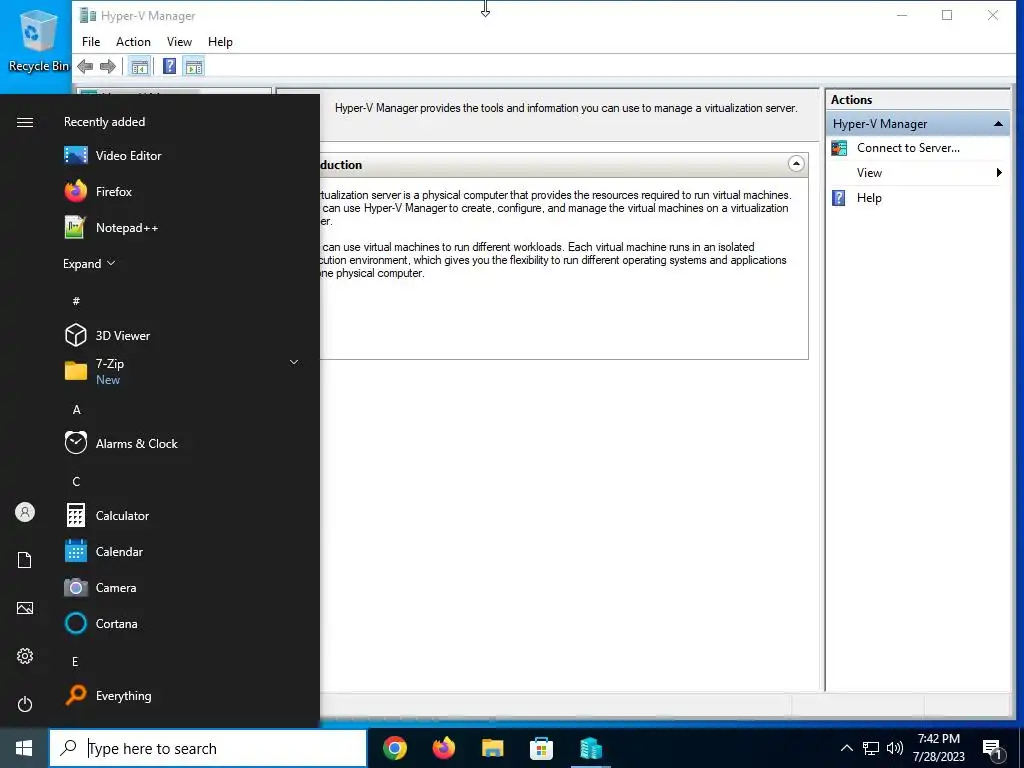Click the Windows Start button
Viewport: 1024px width, 768px height.
coord(24,748)
